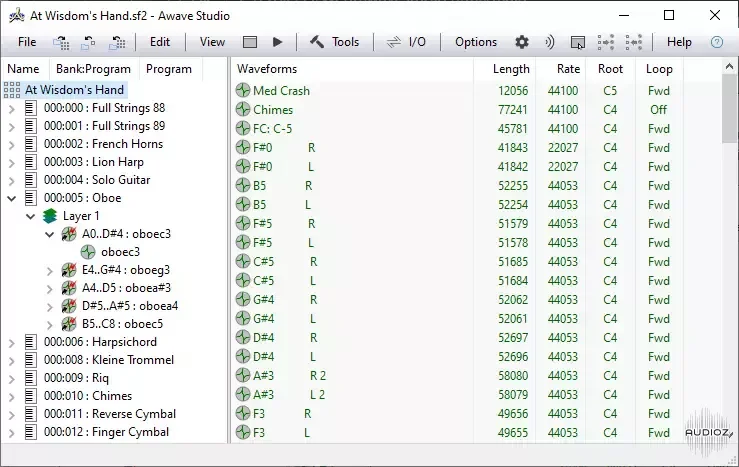Open the Options menu

tap(476, 42)
